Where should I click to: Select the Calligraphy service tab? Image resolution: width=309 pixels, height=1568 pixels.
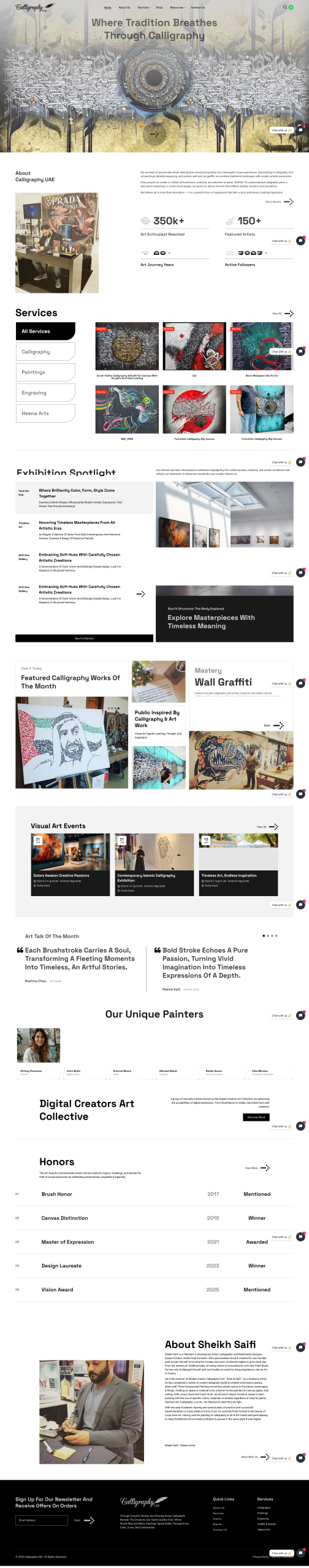(x=45, y=352)
